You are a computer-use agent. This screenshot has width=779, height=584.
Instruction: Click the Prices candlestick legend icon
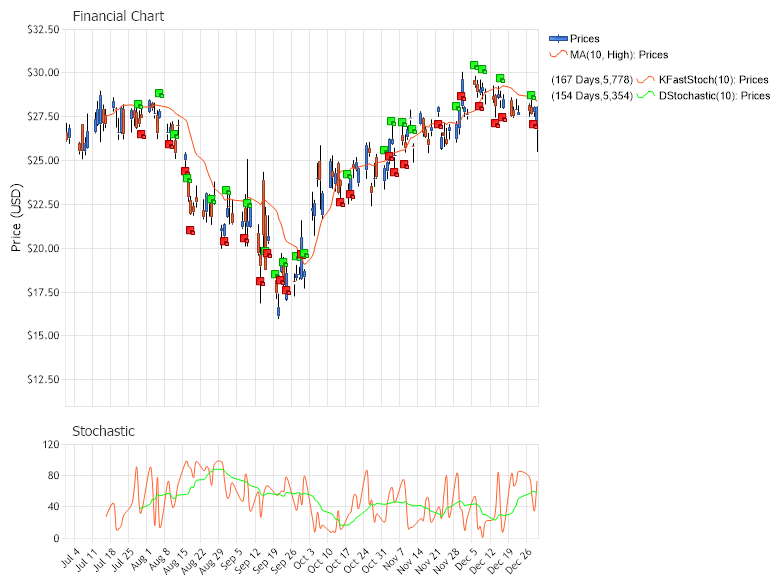pyautogui.click(x=558, y=39)
